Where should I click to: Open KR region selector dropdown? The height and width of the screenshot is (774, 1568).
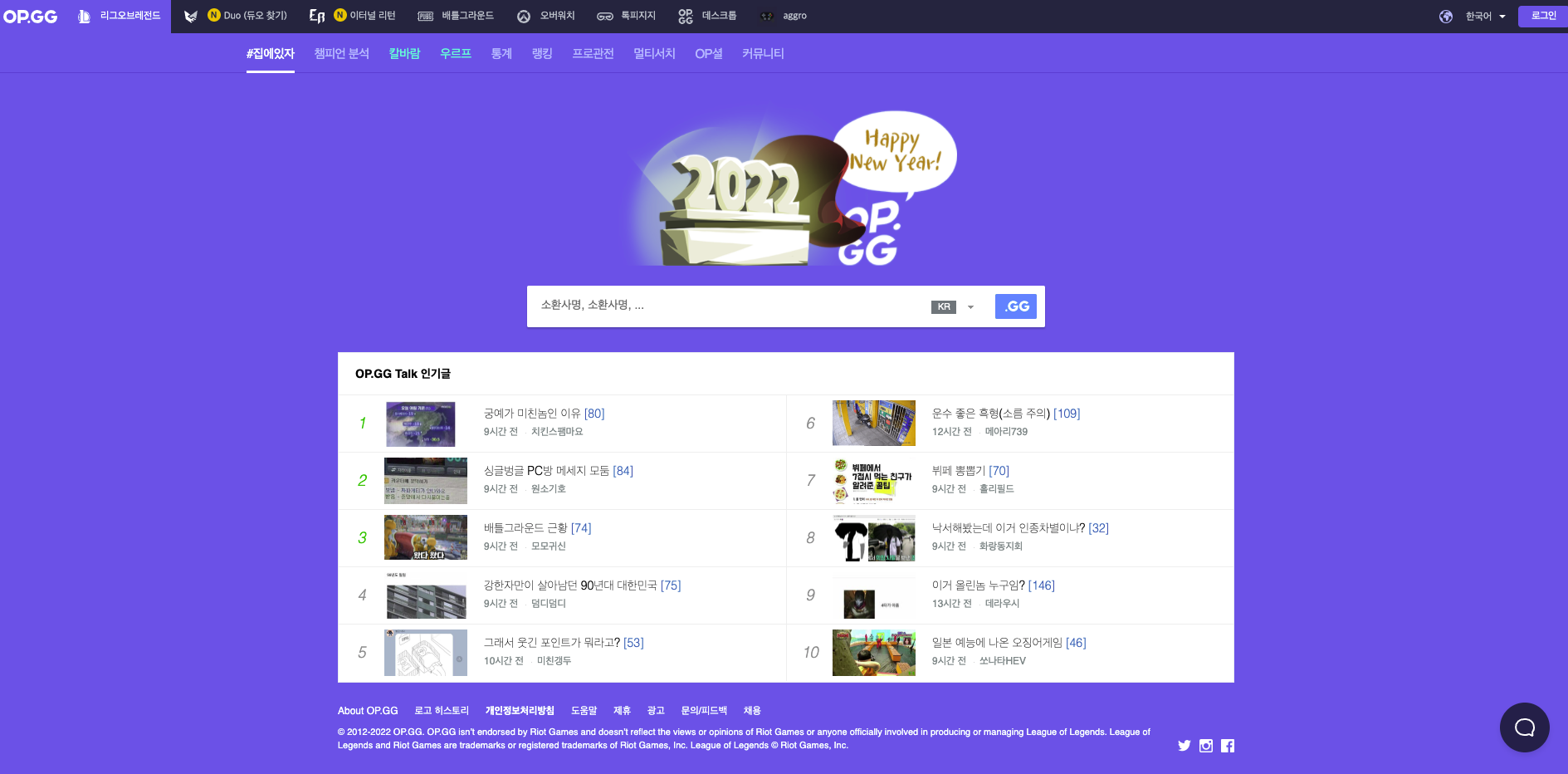[952, 307]
